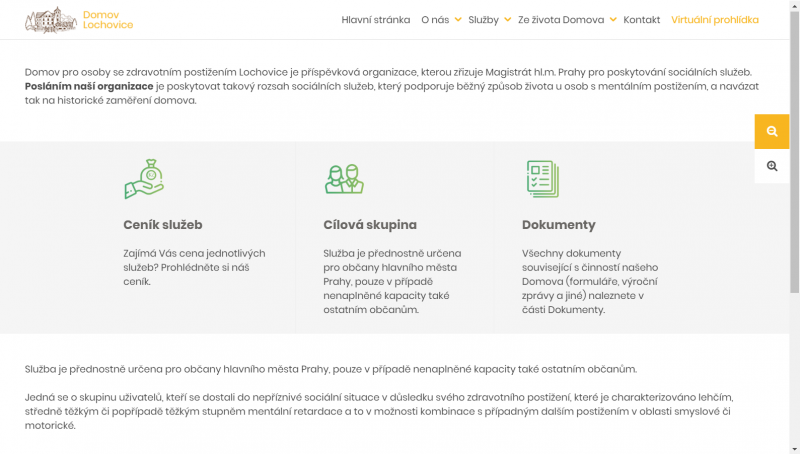Click the two-people Cílová skupina icon
This screenshot has width=800, height=454.
(x=344, y=179)
